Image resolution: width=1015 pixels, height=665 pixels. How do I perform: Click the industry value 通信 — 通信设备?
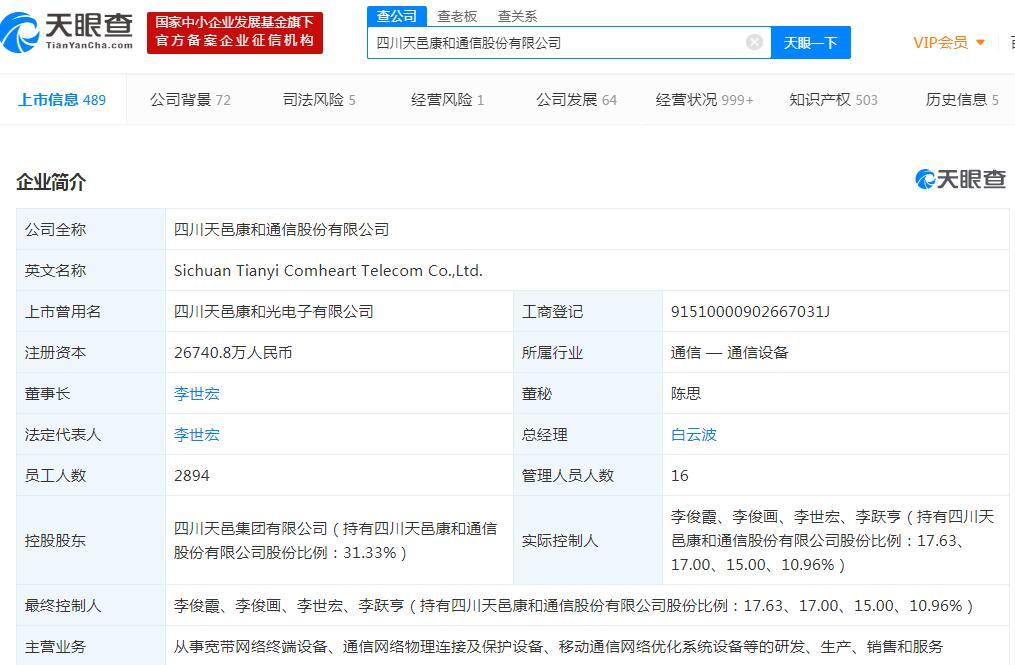730,352
